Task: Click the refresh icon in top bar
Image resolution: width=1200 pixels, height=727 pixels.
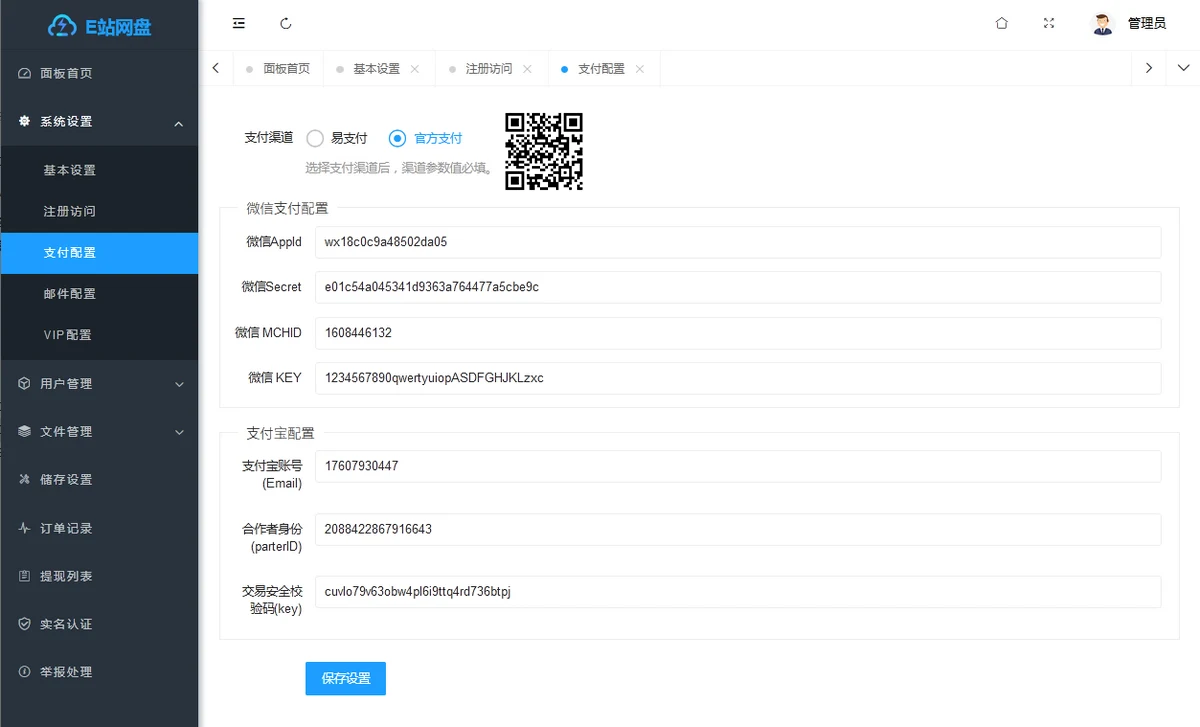Action: [286, 23]
